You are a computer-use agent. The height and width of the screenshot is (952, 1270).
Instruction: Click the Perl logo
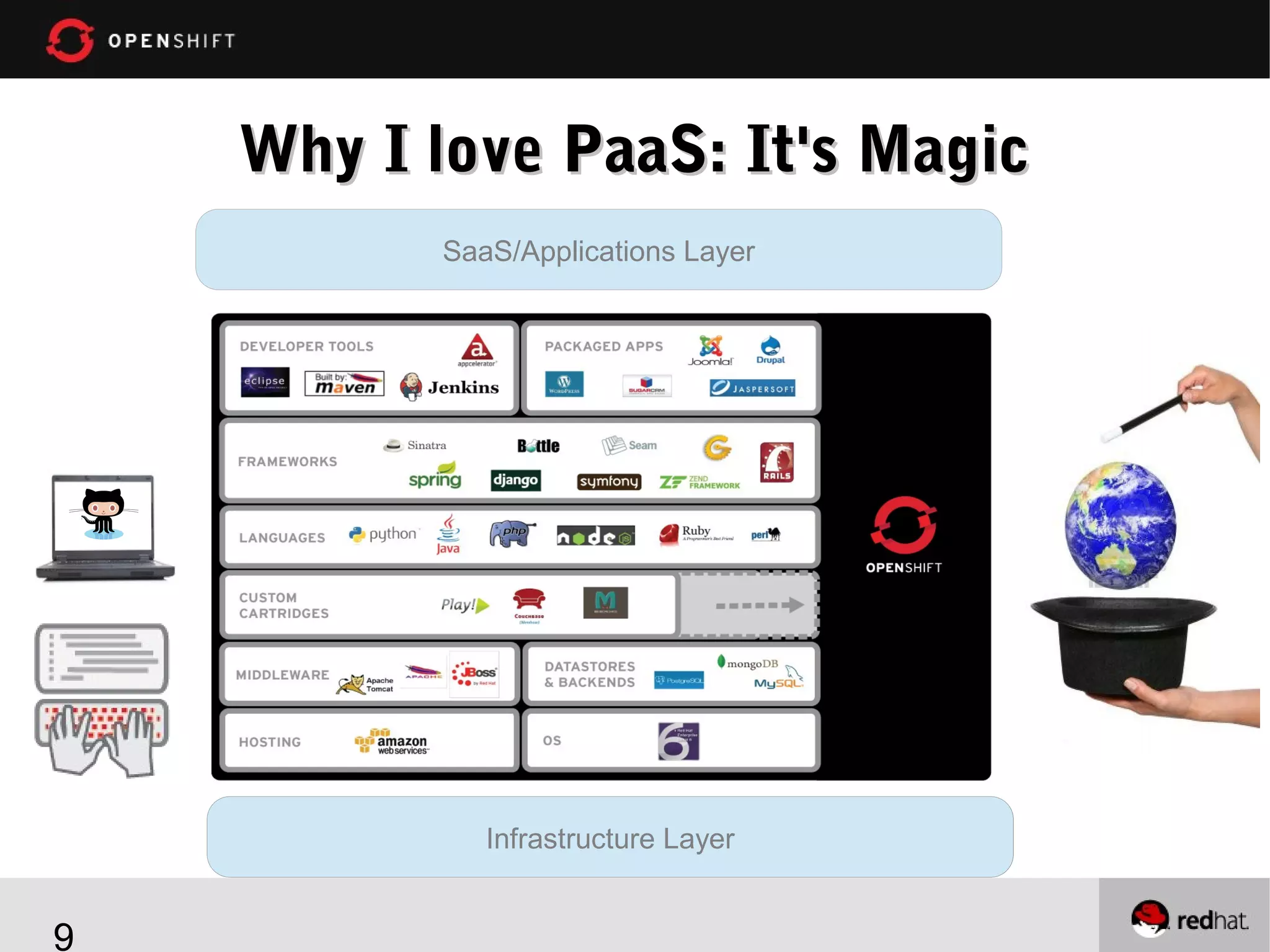pos(766,535)
